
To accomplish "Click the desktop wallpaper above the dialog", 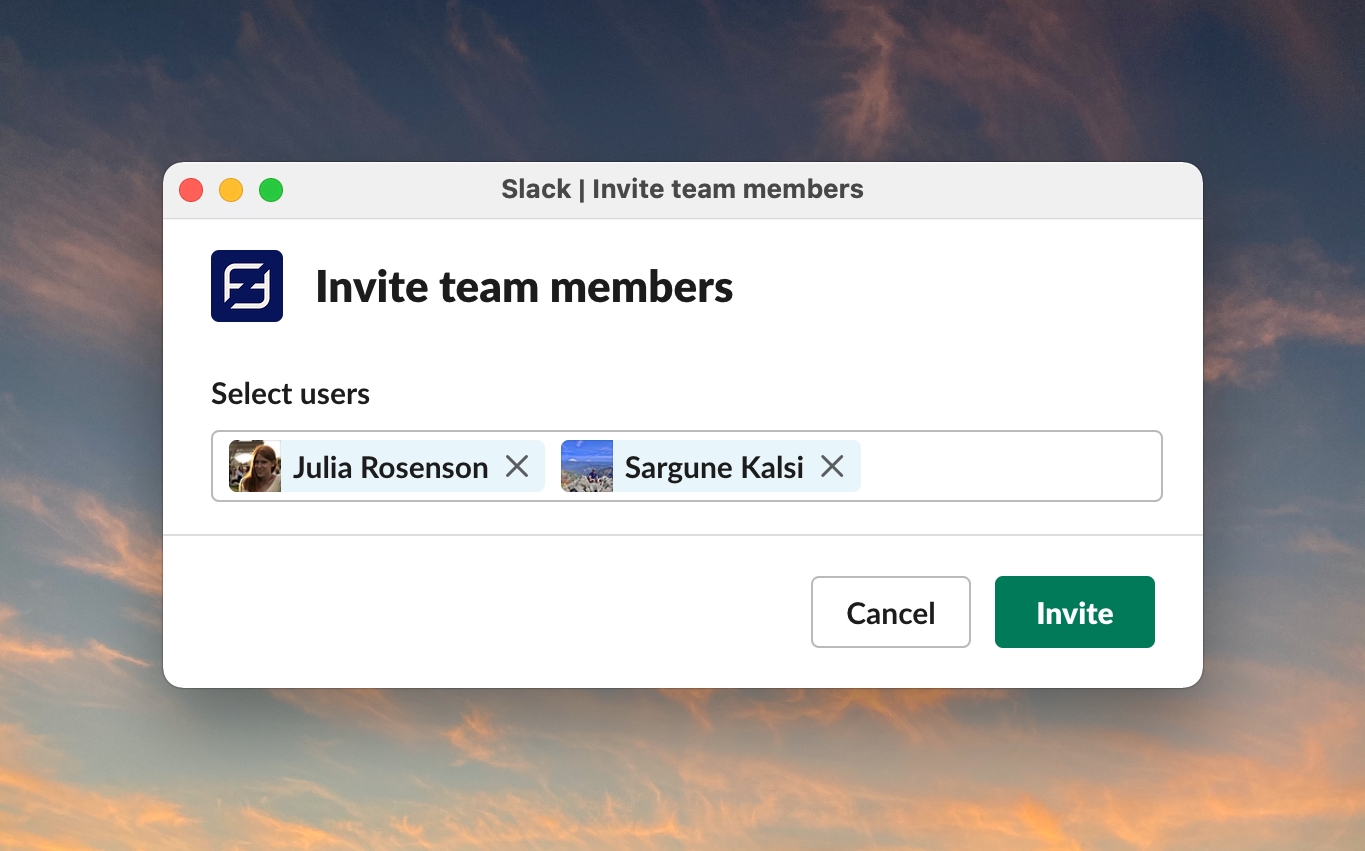I will click(x=682, y=80).
